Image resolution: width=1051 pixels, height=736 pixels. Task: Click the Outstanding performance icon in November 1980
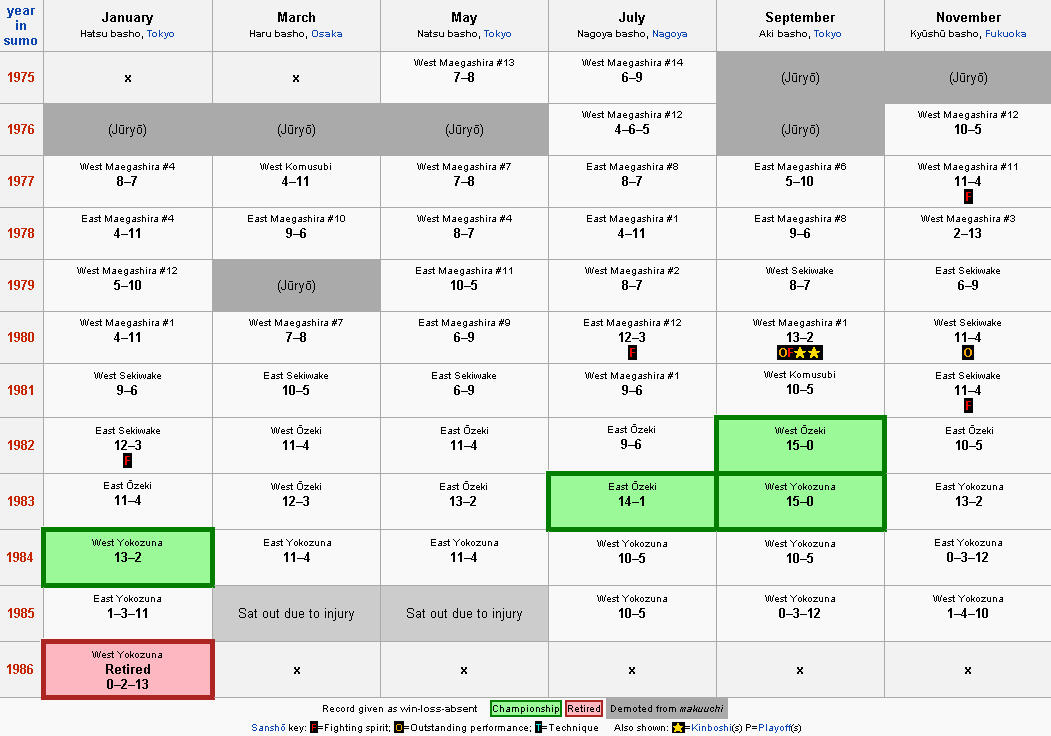click(x=968, y=353)
